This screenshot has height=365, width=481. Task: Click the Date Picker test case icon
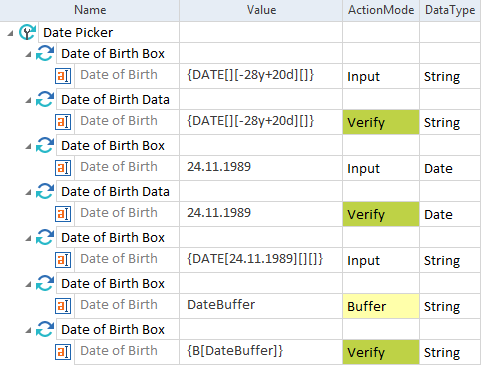click(27, 32)
